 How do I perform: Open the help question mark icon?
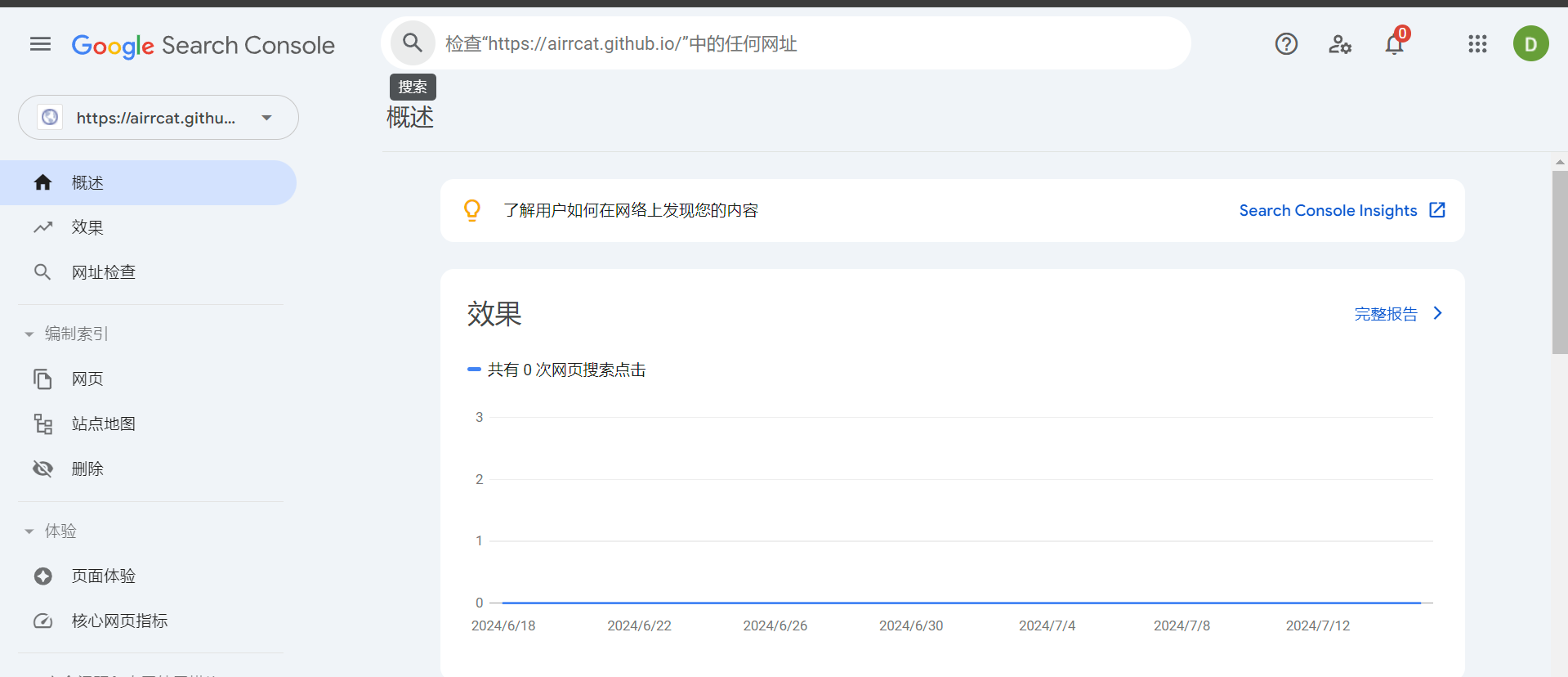point(1286,44)
